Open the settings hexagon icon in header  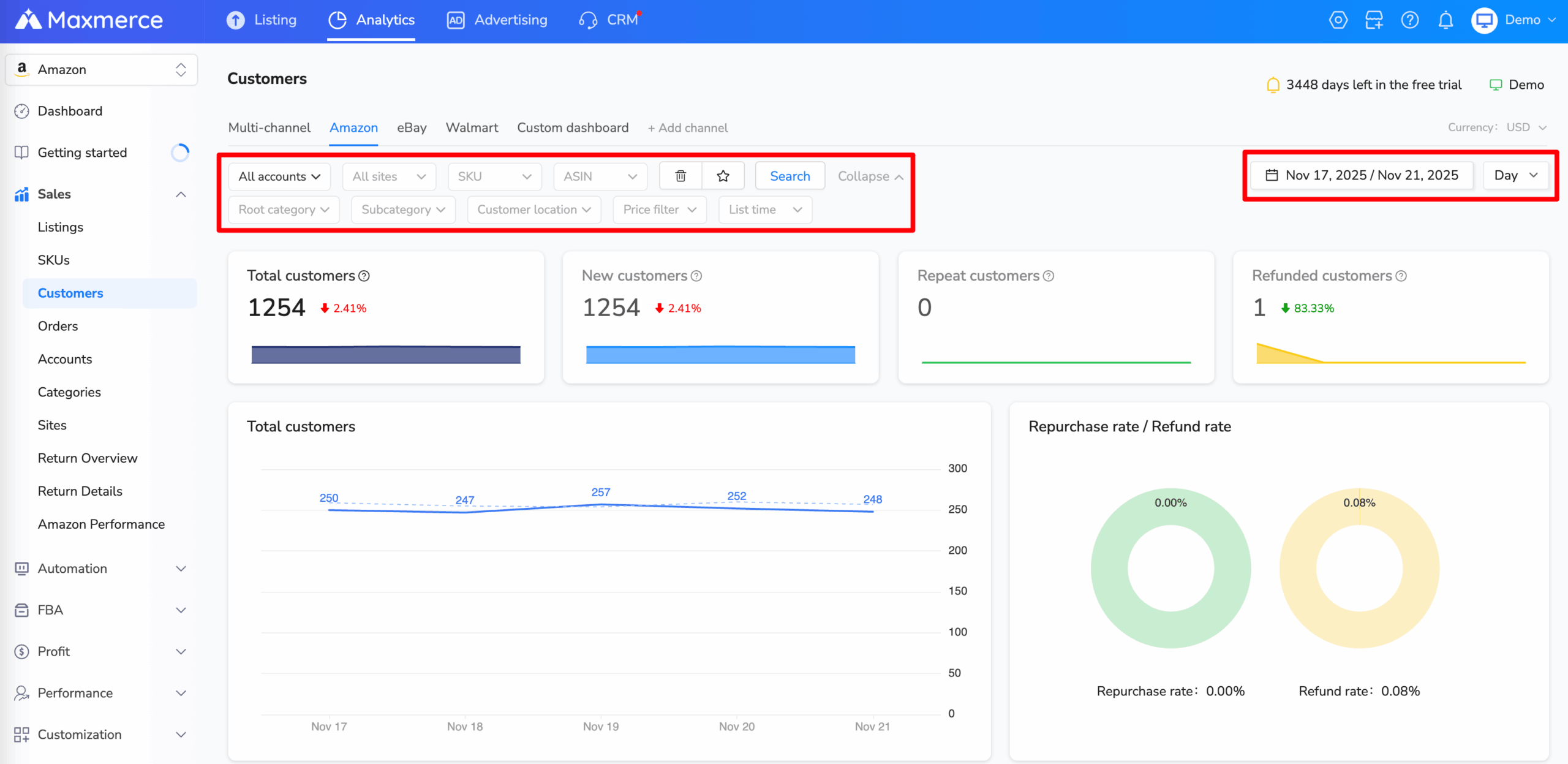(x=1338, y=20)
